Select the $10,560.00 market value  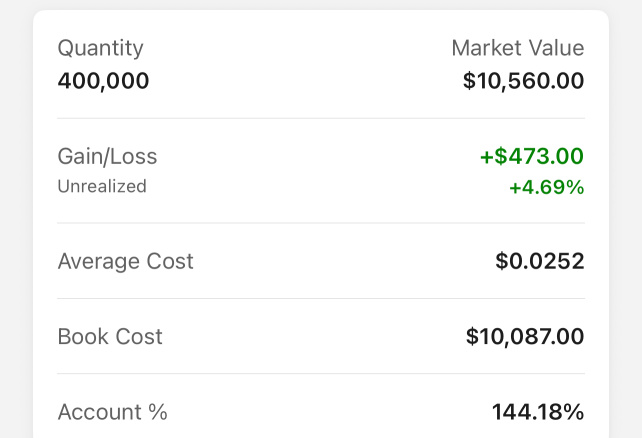point(523,81)
